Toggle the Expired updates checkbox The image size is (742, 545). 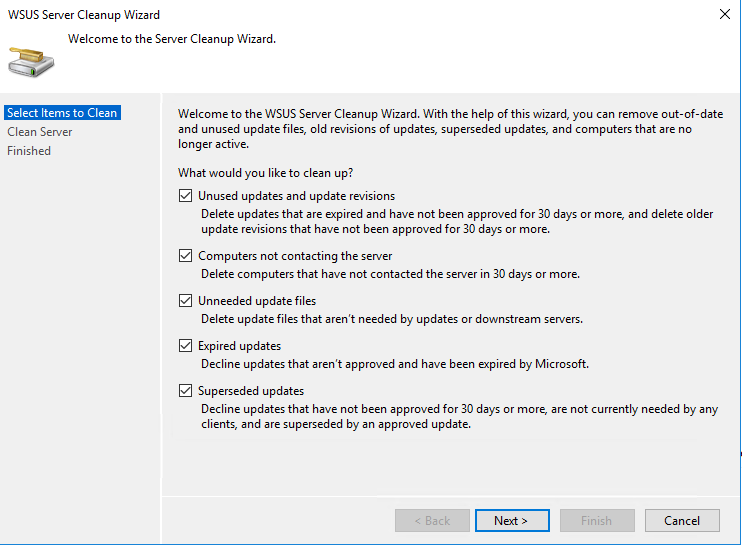coord(186,346)
